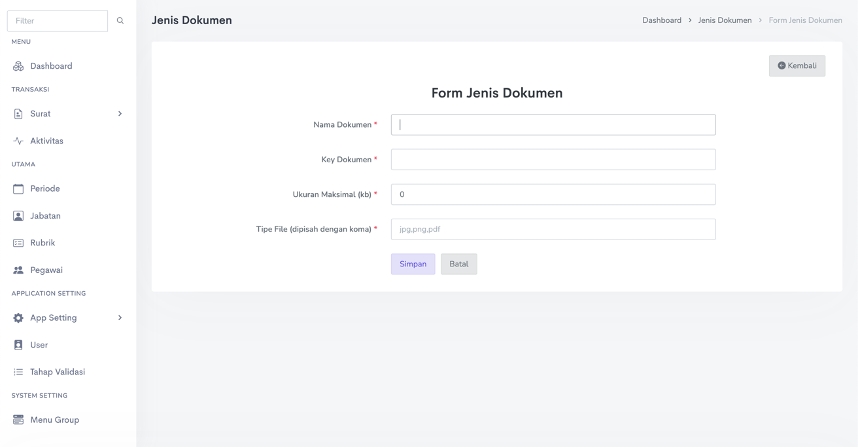Click the Aktivitas pulse icon
858x448 pixels.
pos(18,141)
